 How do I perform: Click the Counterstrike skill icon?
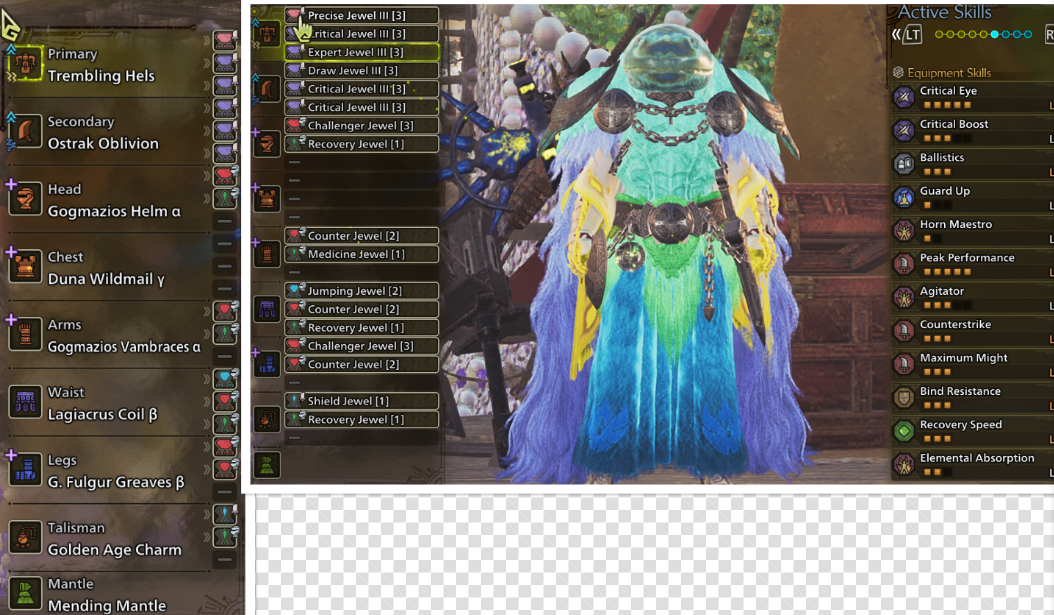click(x=903, y=331)
